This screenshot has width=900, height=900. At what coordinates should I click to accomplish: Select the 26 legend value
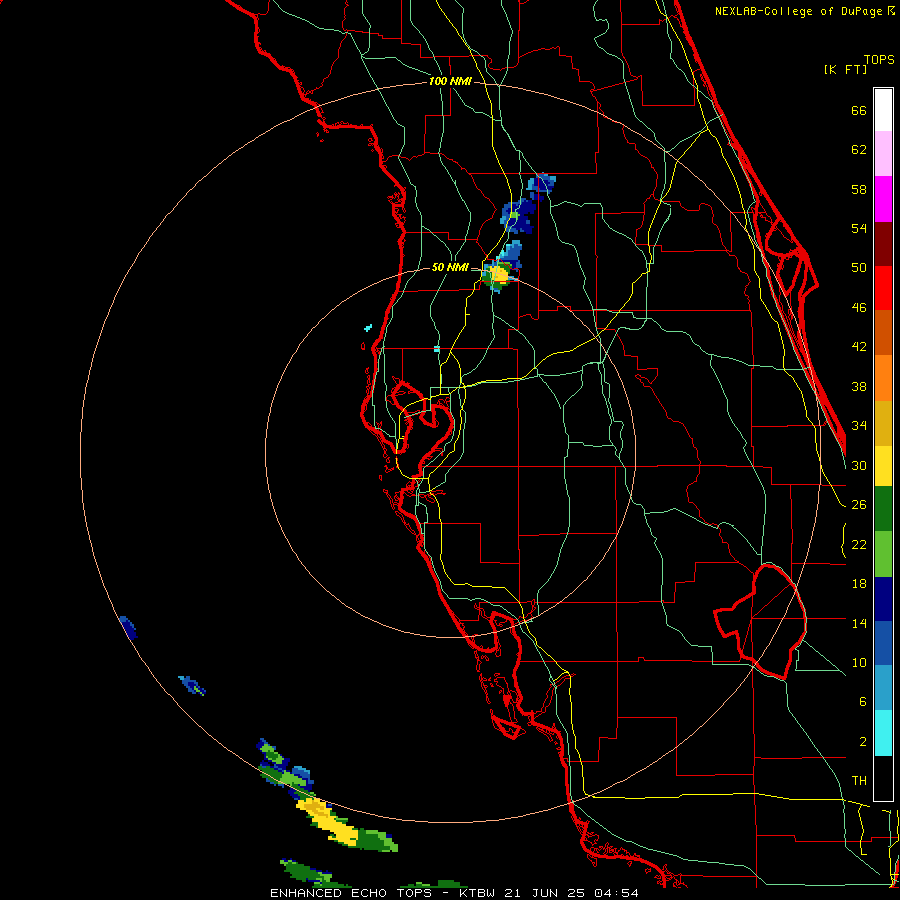coord(859,505)
